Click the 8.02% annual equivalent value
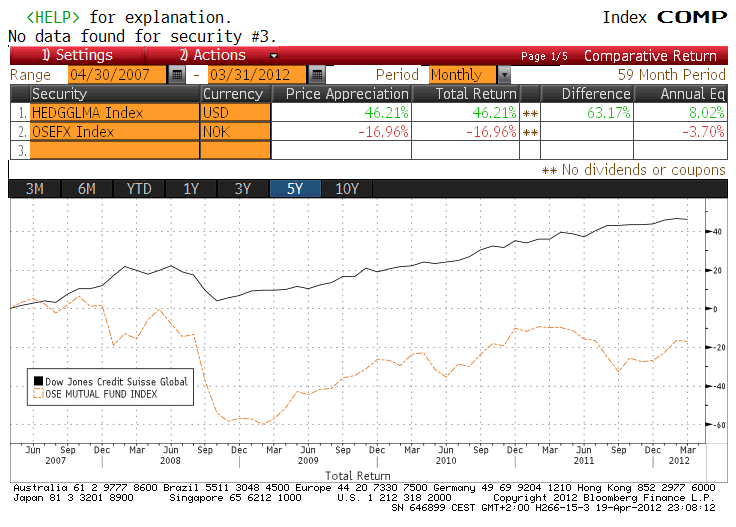This screenshot has width=736, height=527. click(x=706, y=113)
